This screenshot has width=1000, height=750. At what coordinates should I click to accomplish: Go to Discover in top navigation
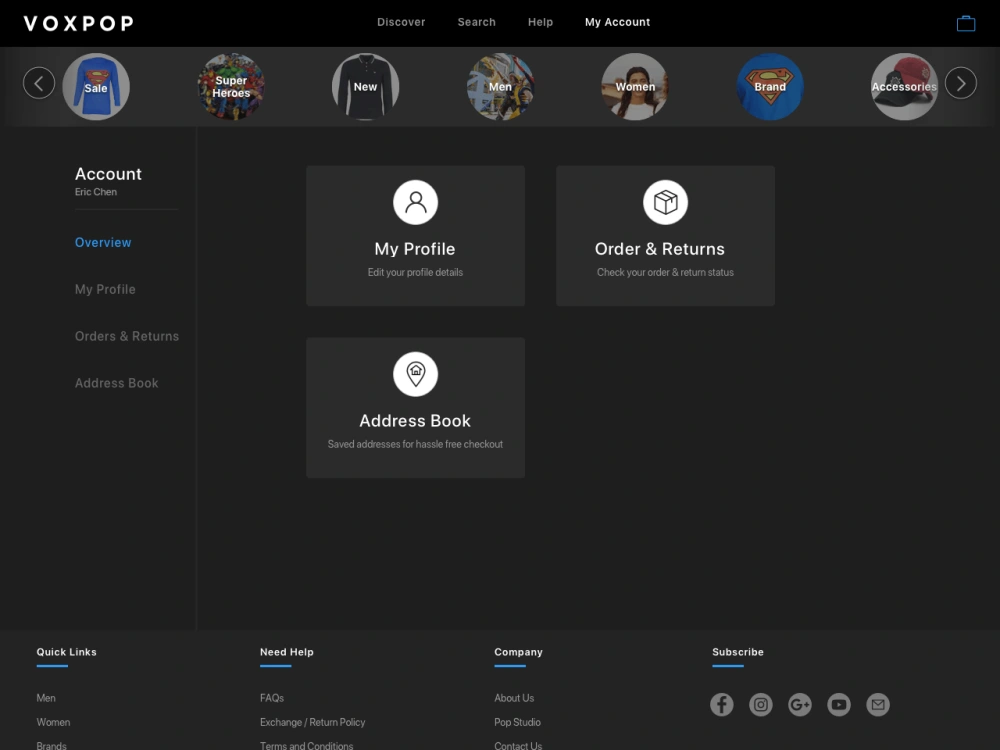[401, 22]
